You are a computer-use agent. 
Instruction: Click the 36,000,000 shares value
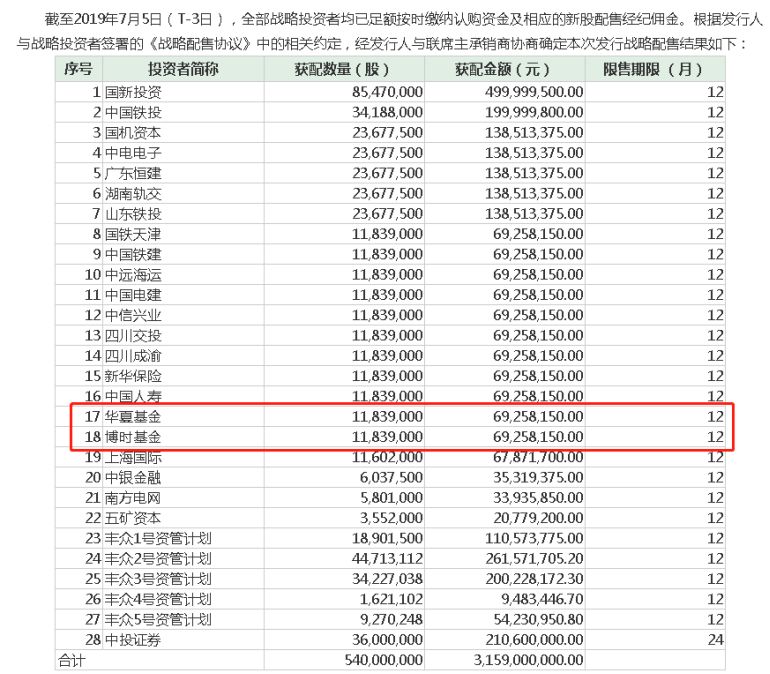point(387,639)
